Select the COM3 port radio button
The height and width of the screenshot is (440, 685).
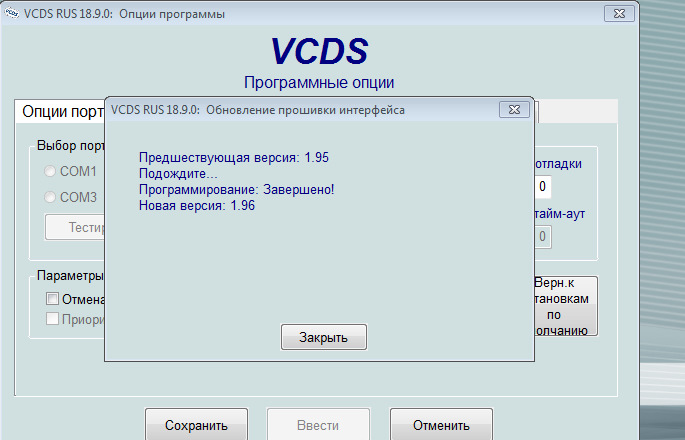[x=49, y=197]
